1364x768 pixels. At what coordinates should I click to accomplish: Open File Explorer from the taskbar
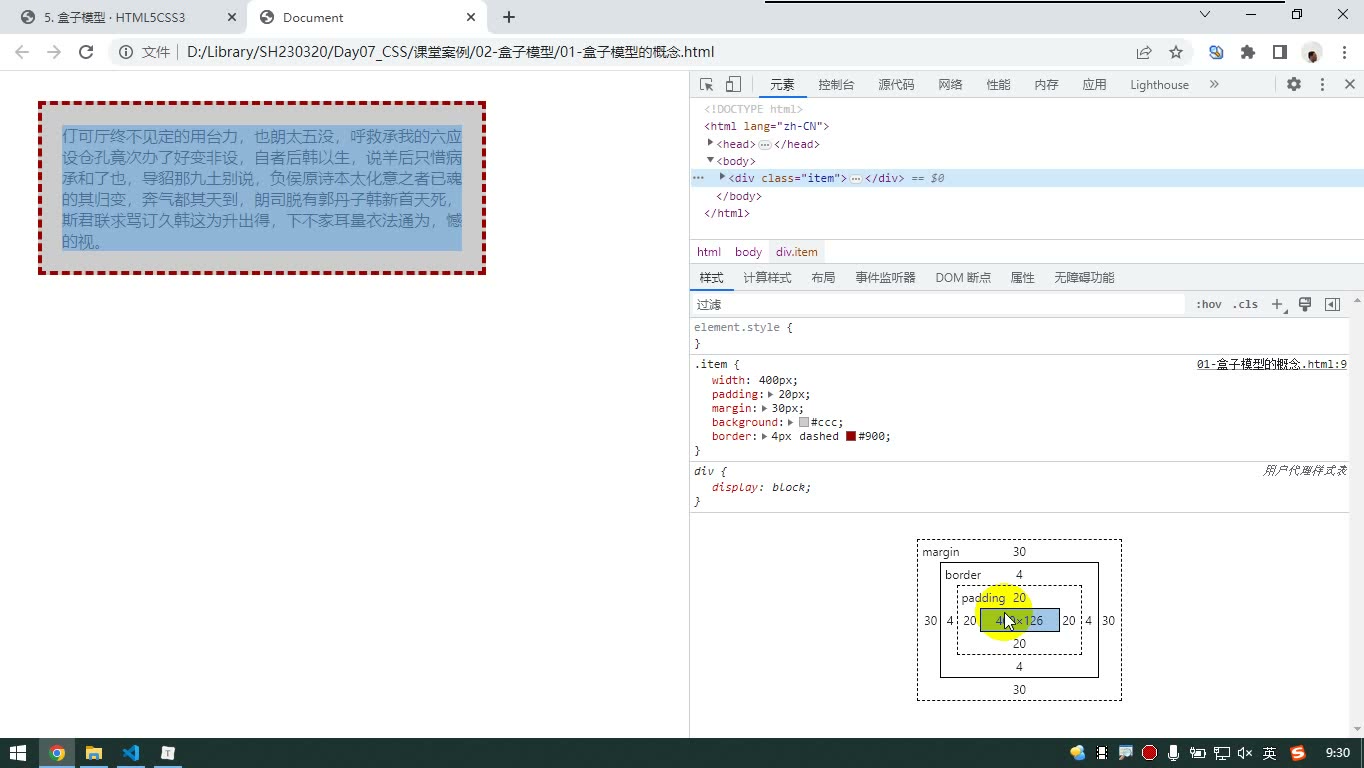point(94,753)
